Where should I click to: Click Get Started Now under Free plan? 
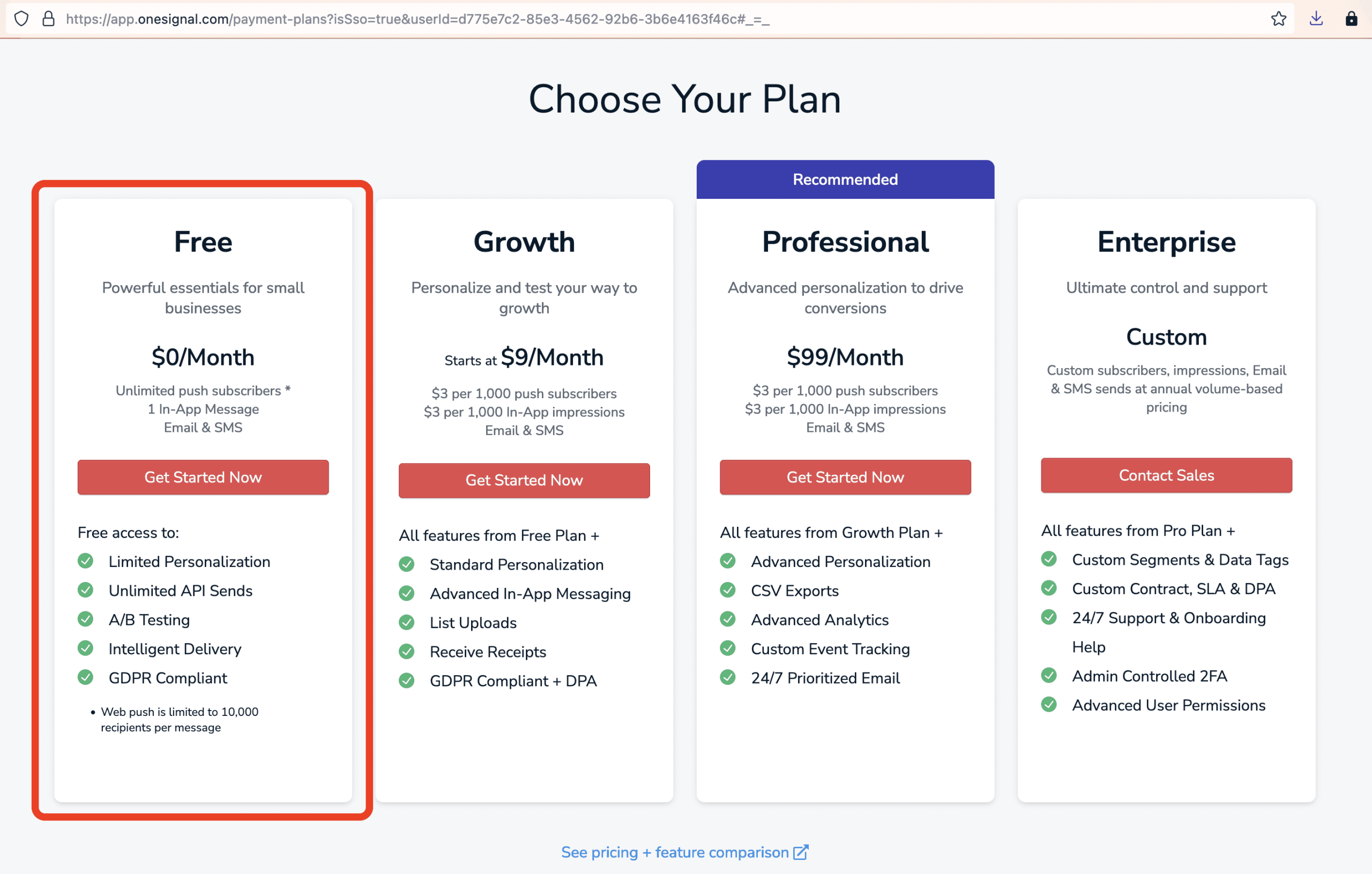click(x=203, y=477)
